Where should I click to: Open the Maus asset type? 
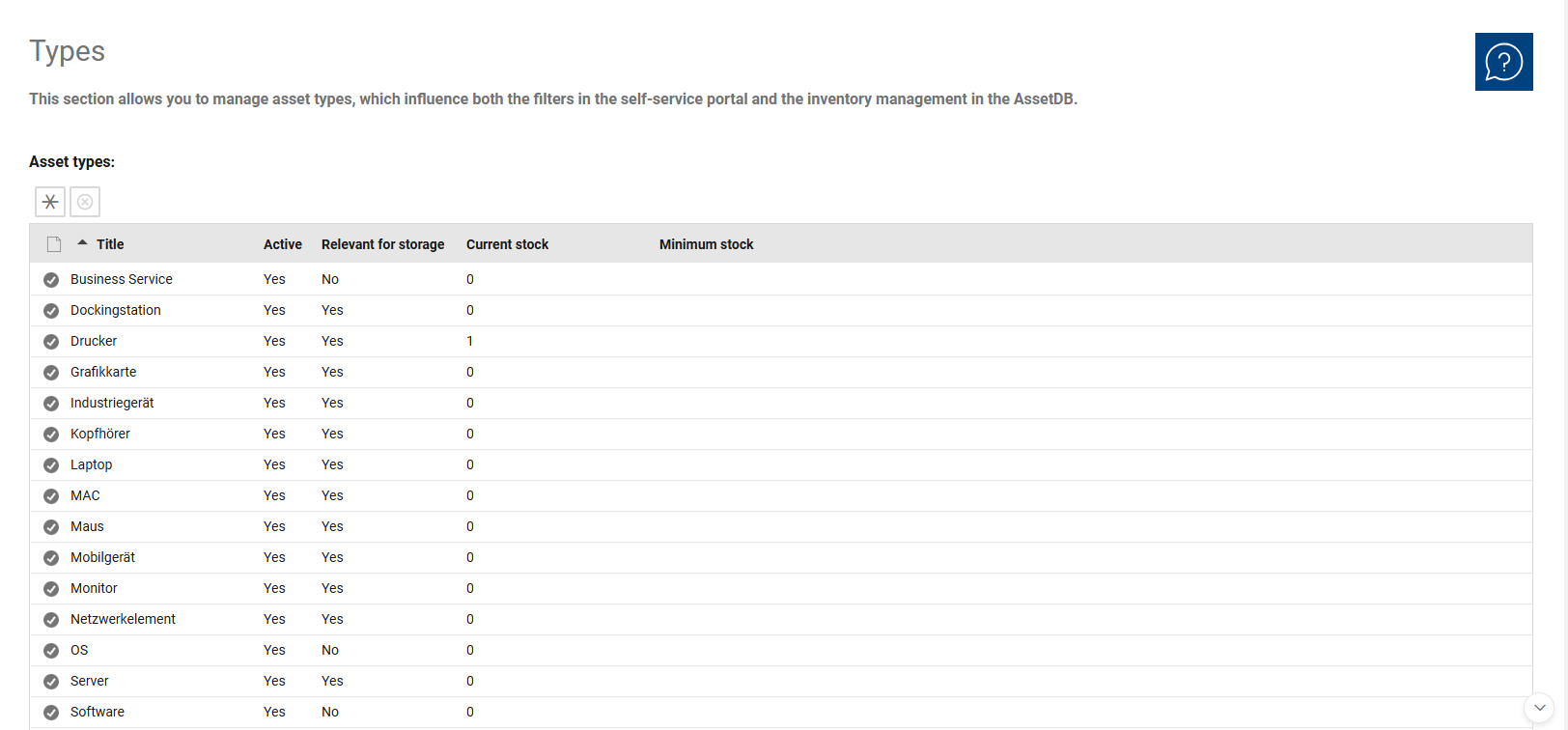tap(87, 526)
